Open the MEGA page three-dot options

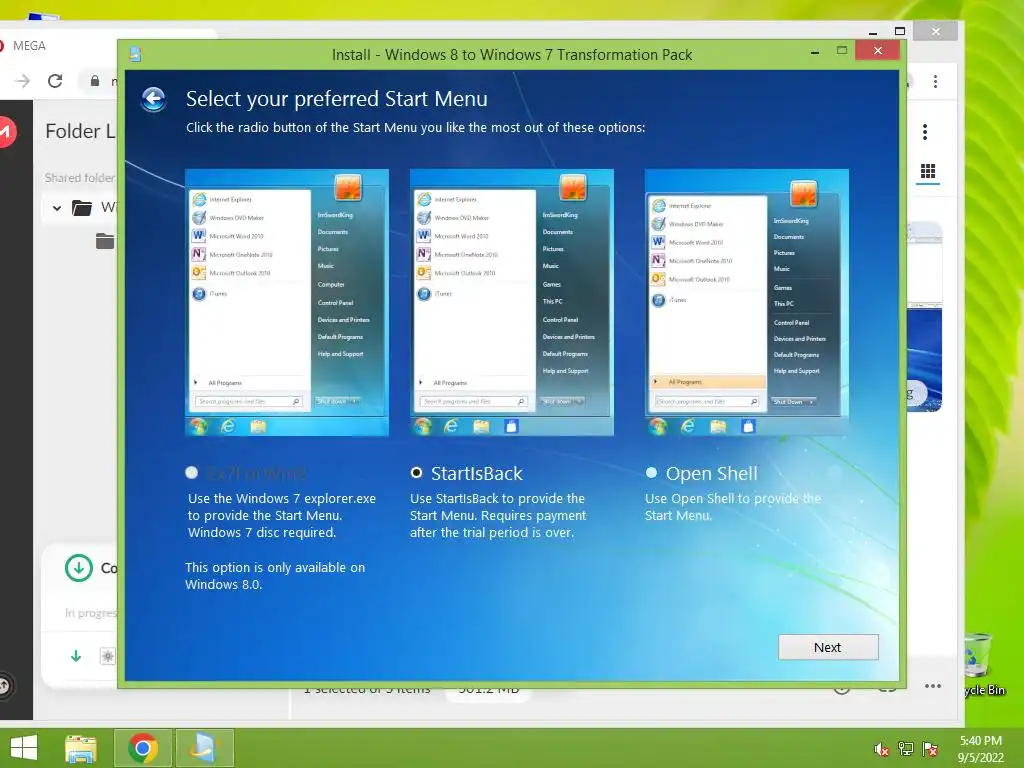coord(925,132)
